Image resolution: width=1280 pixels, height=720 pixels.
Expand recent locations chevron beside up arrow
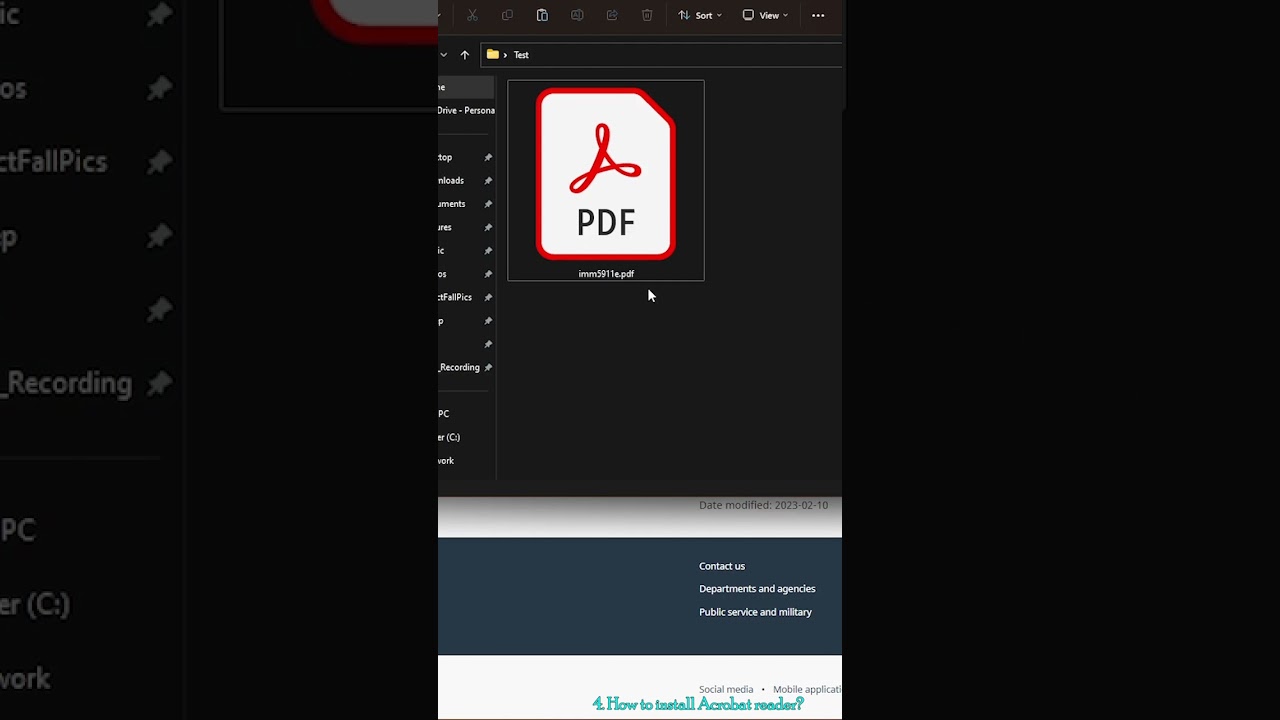point(443,55)
